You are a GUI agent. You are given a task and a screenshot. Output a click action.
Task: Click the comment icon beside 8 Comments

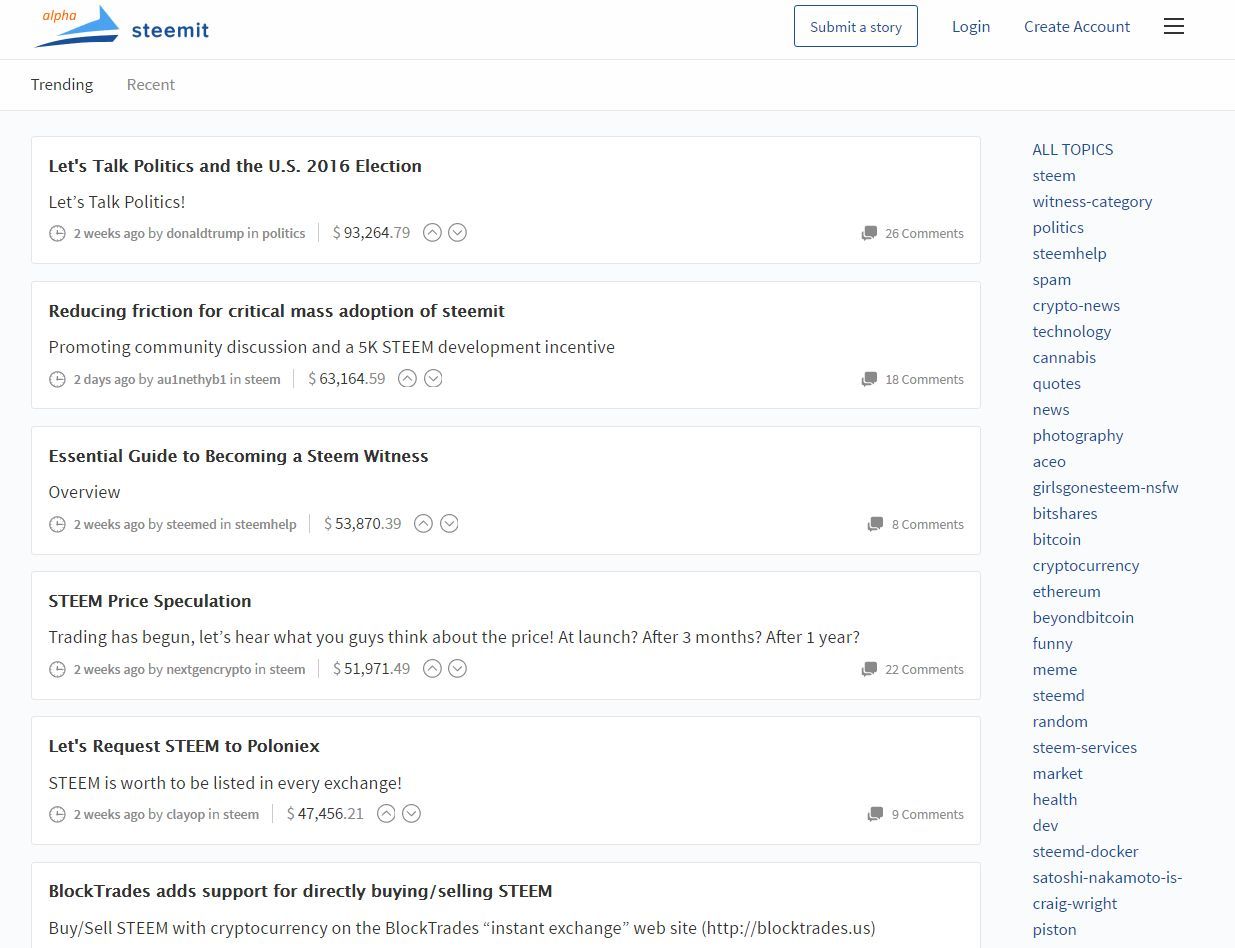pos(876,525)
